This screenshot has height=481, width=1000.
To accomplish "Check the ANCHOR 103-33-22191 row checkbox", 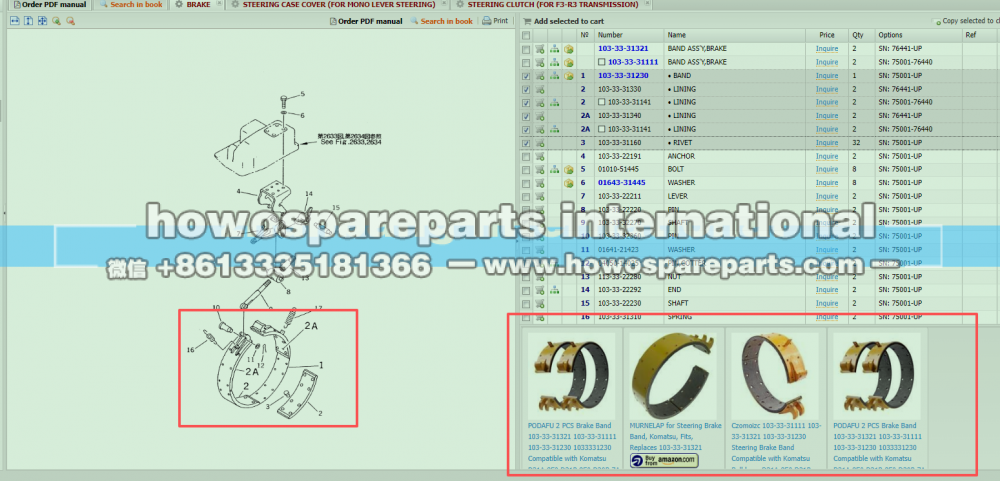I will coord(526,156).
